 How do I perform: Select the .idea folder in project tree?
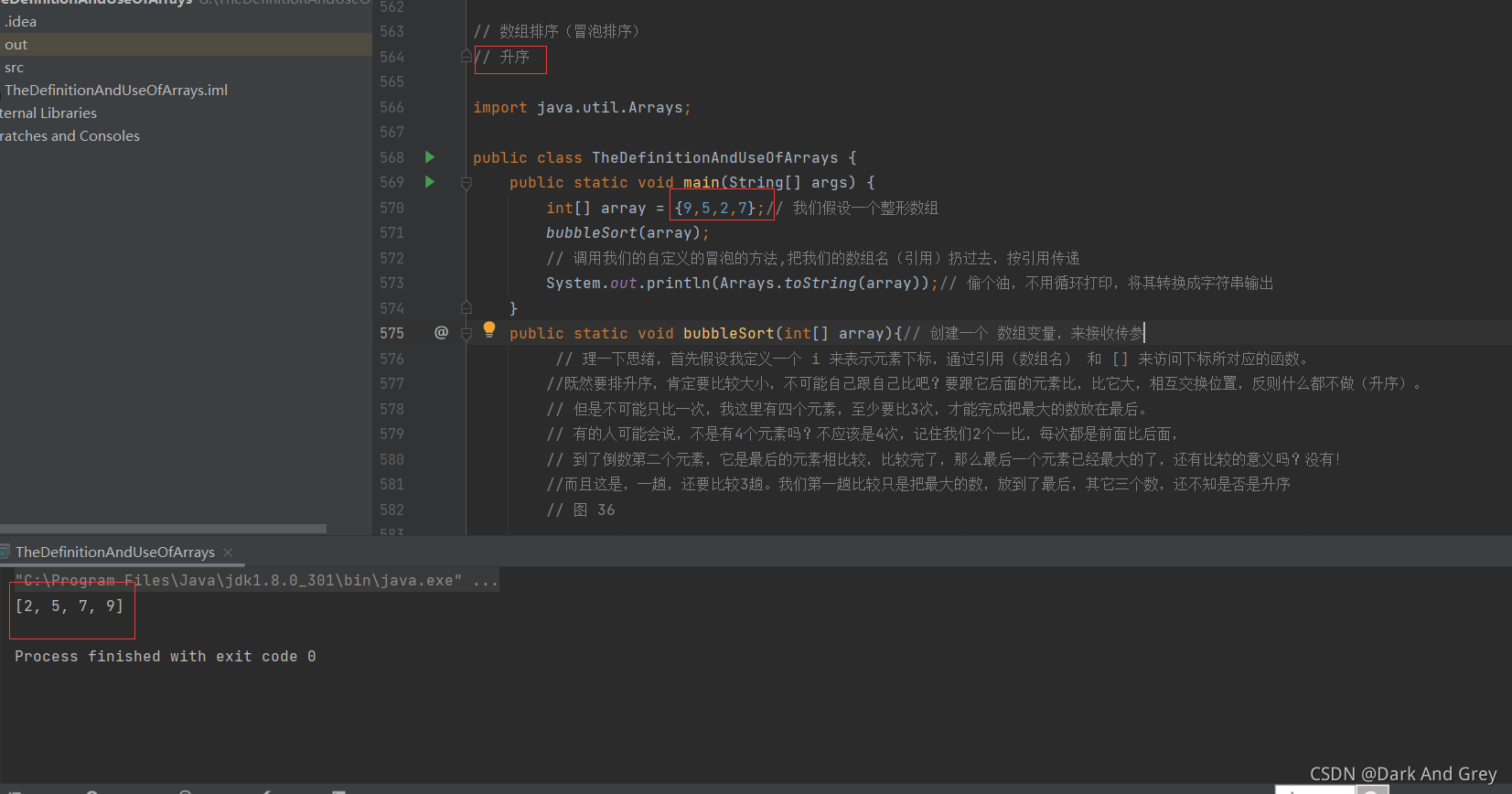pyautogui.click(x=20, y=21)
